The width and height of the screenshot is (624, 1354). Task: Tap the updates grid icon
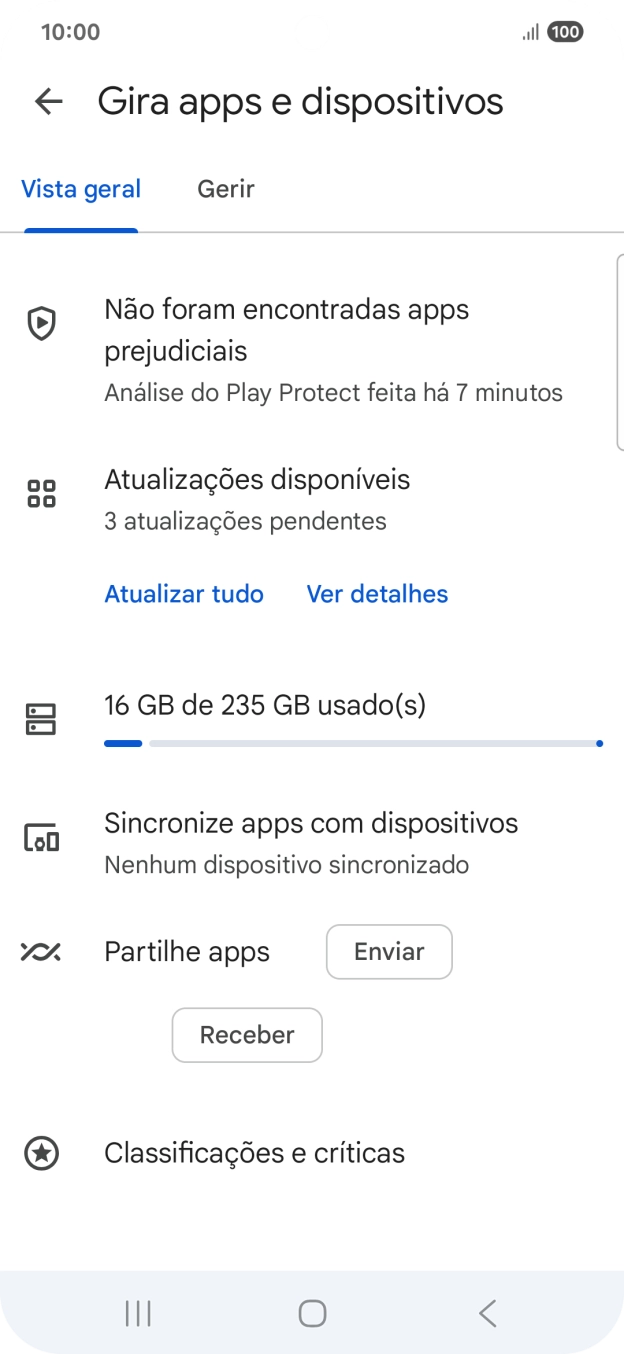pyautogui.click(x=41, y=493)
